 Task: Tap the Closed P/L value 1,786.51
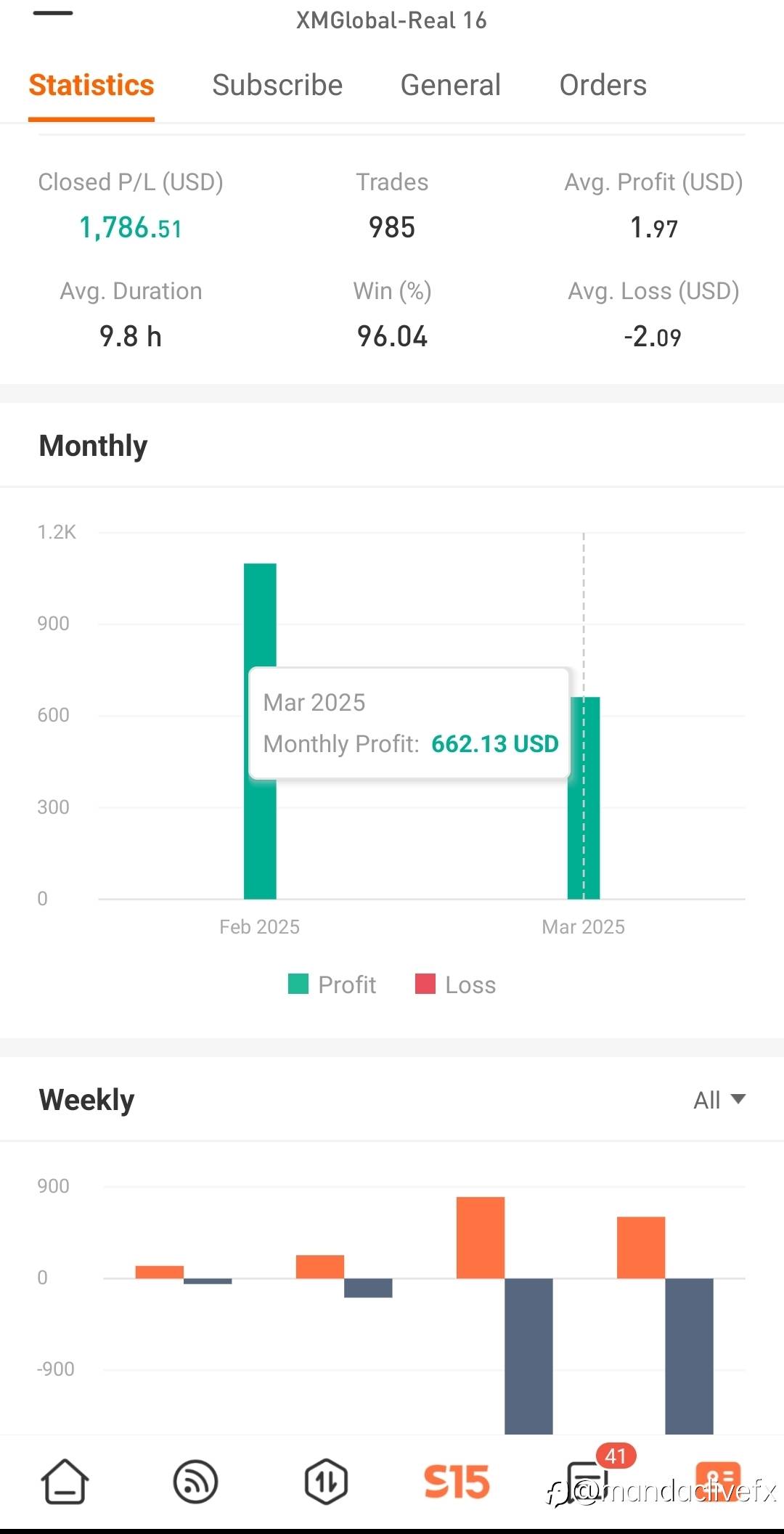tap(131, 228)
